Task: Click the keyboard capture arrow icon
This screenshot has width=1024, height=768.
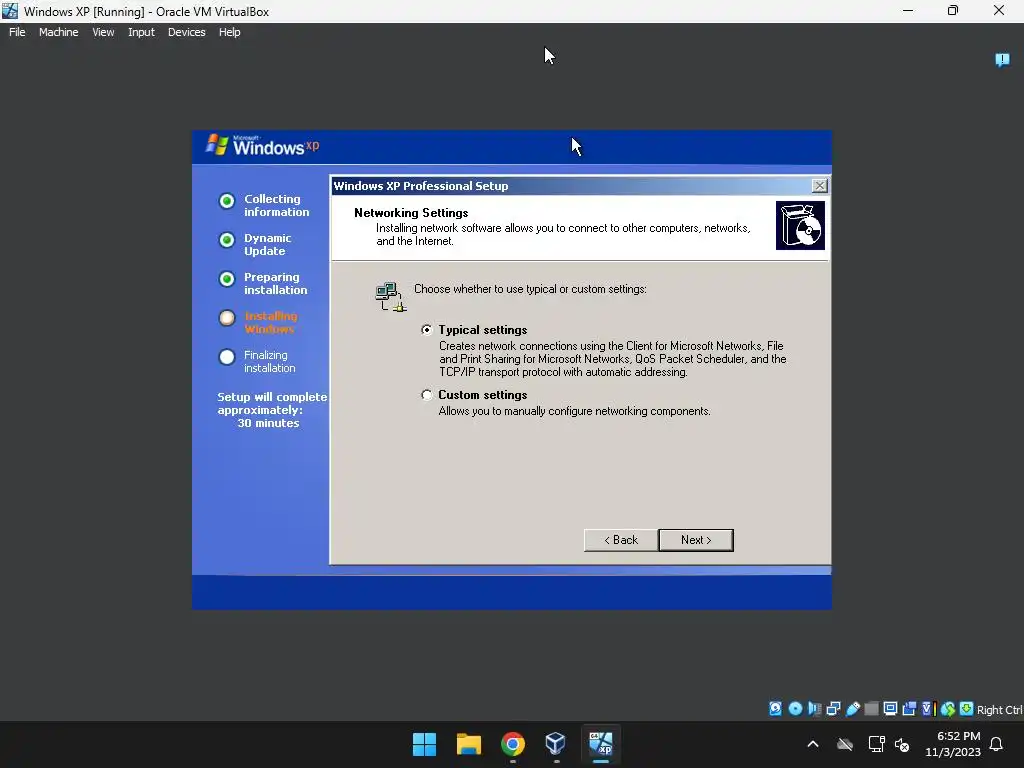Action: 967,709
